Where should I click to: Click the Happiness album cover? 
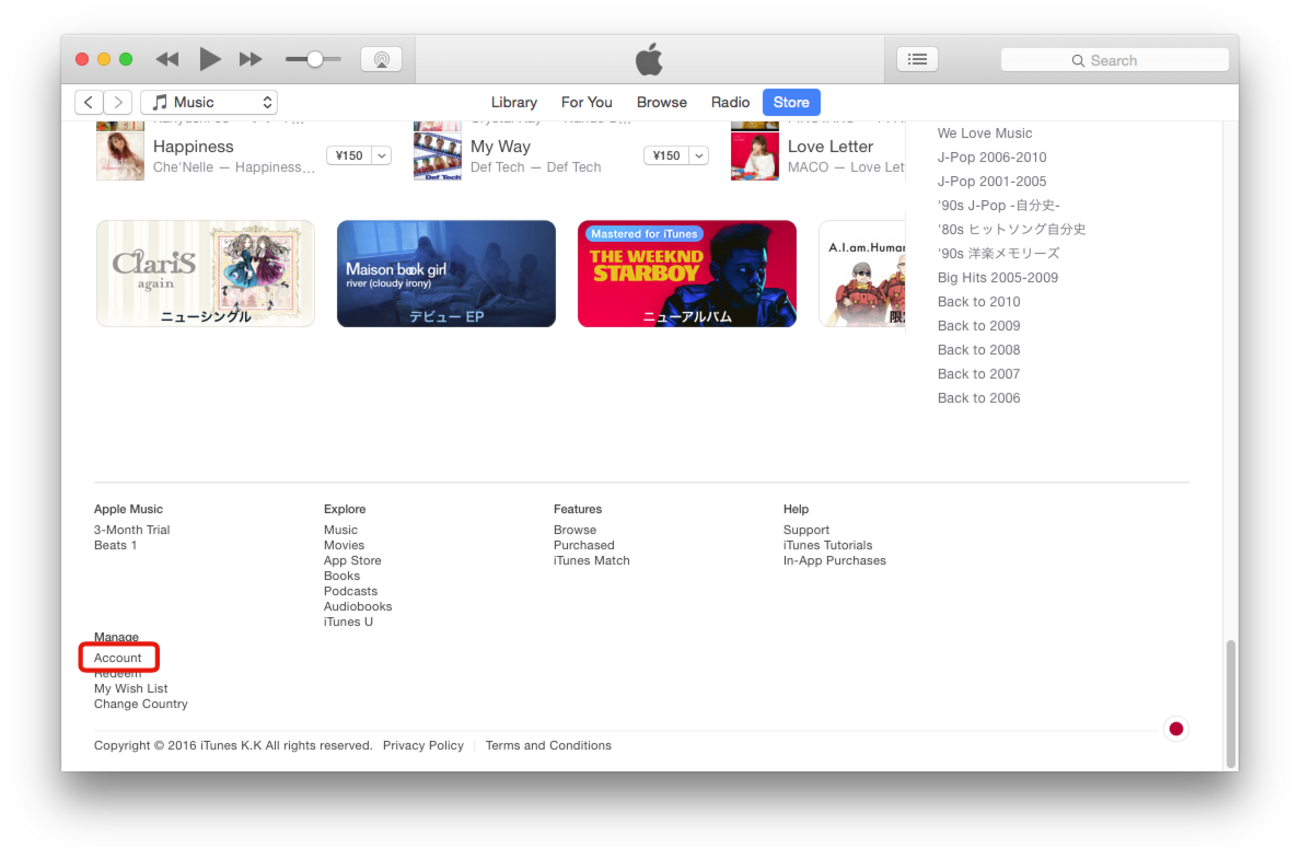point(120,156)
